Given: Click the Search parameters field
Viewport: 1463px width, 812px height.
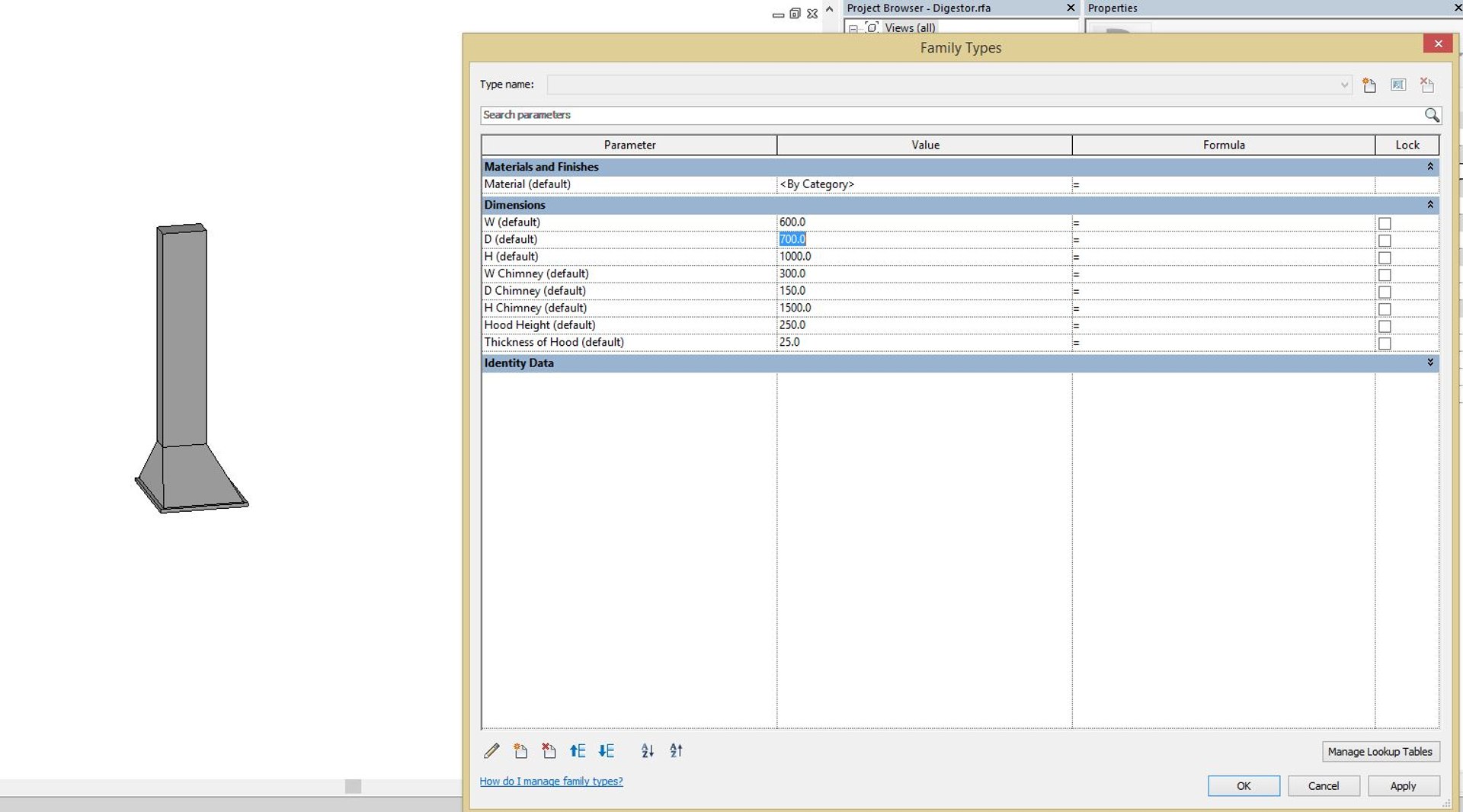Looking at the screenshot, I should [952, 115].
